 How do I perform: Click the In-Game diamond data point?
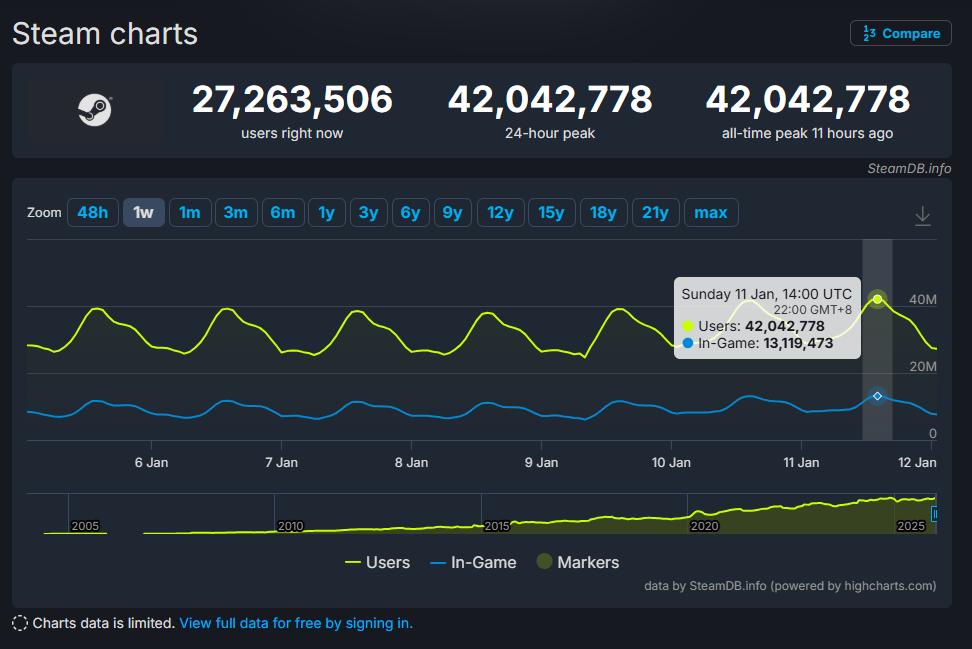point(877,396)
